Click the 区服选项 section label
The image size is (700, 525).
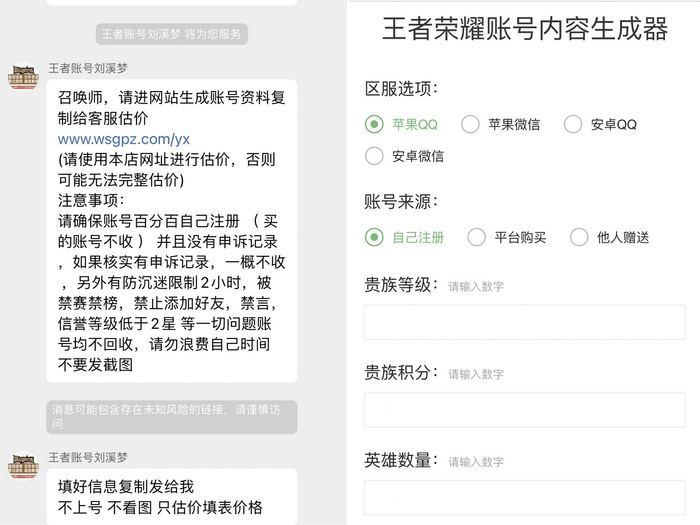(401, 88)
